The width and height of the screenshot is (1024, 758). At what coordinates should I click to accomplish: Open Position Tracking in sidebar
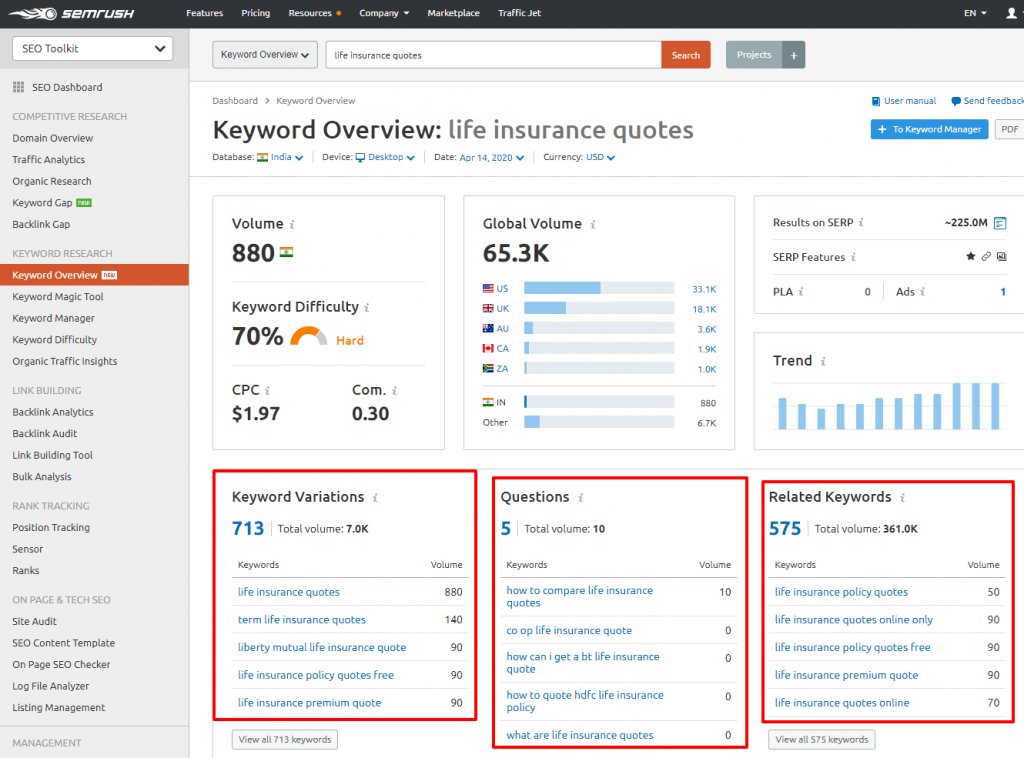point(51,528)
